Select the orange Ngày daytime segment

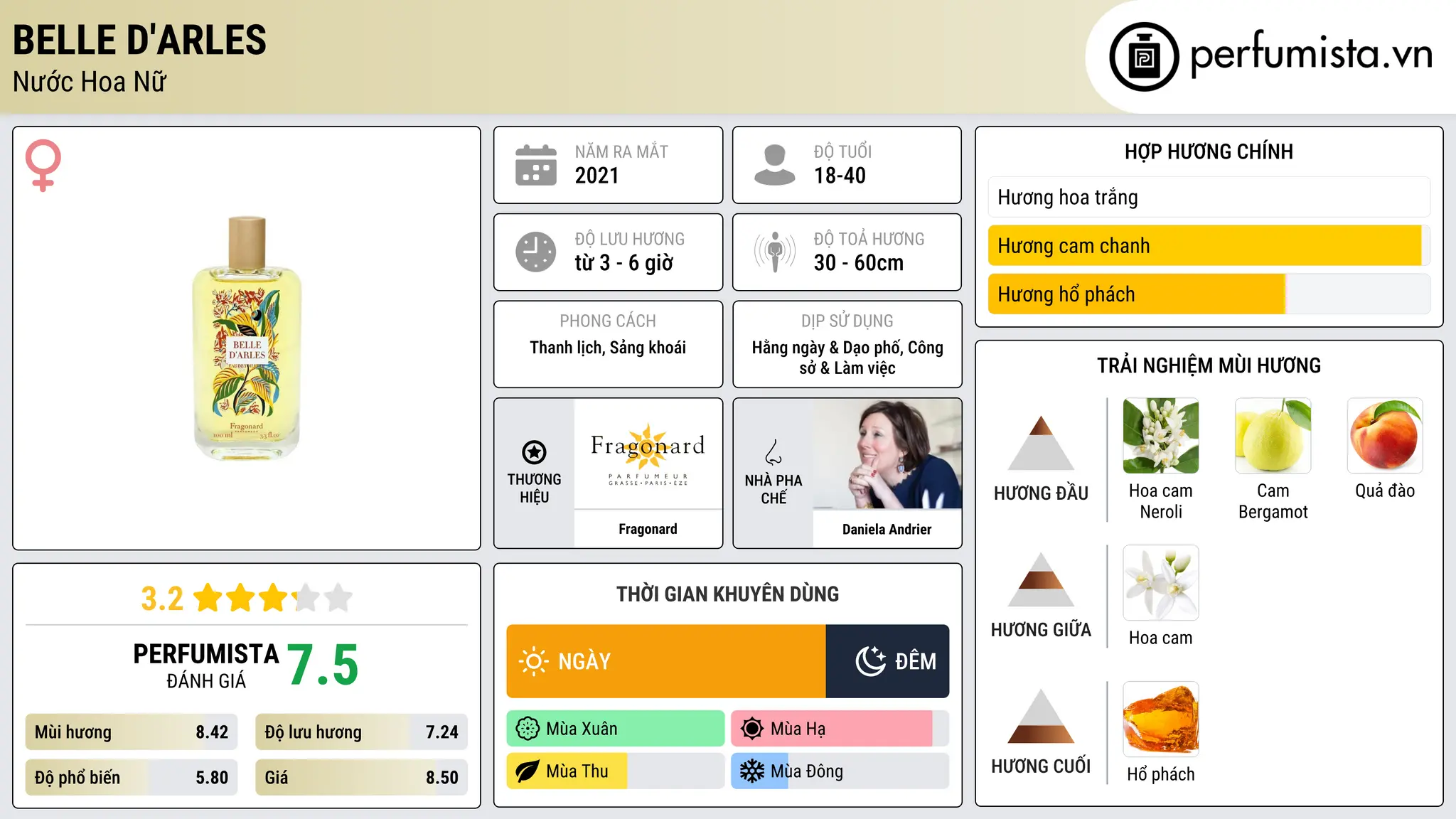(x=666, y=661)
